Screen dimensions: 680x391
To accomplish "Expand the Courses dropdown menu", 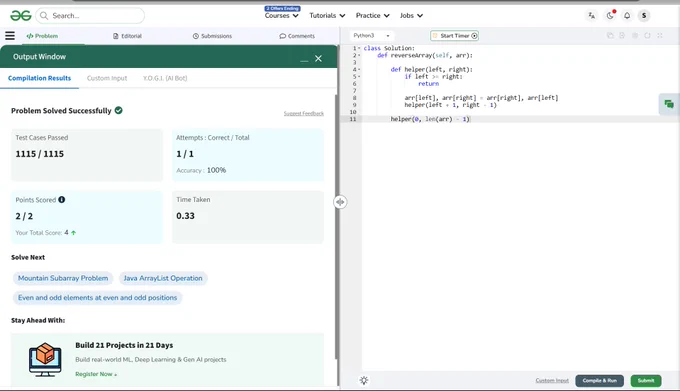I will tap(281, 16).
